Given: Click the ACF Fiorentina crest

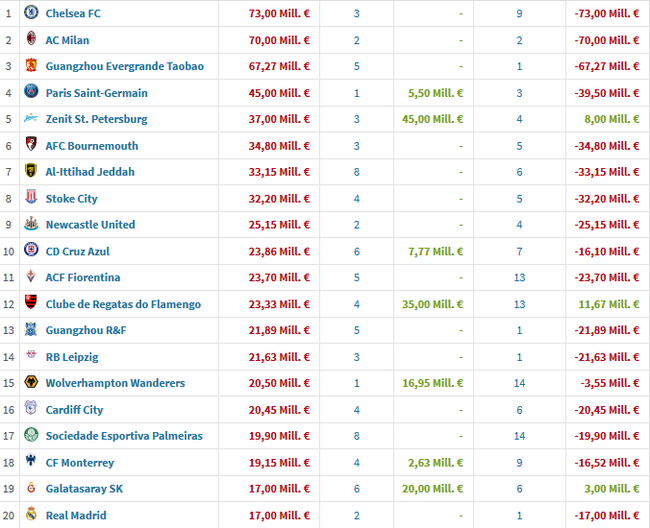Looking at the screenshot, I should [x=31, y=276].
